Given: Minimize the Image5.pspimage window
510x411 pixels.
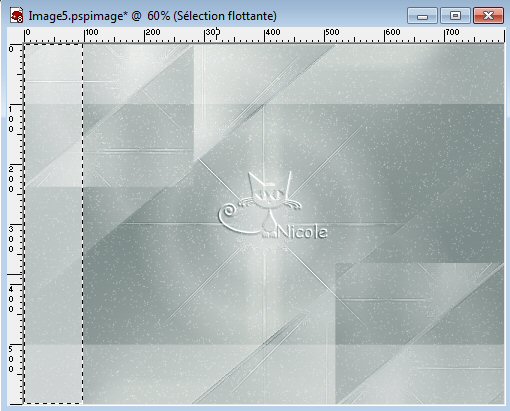Looking at the screenshot, I should point(422,16).
